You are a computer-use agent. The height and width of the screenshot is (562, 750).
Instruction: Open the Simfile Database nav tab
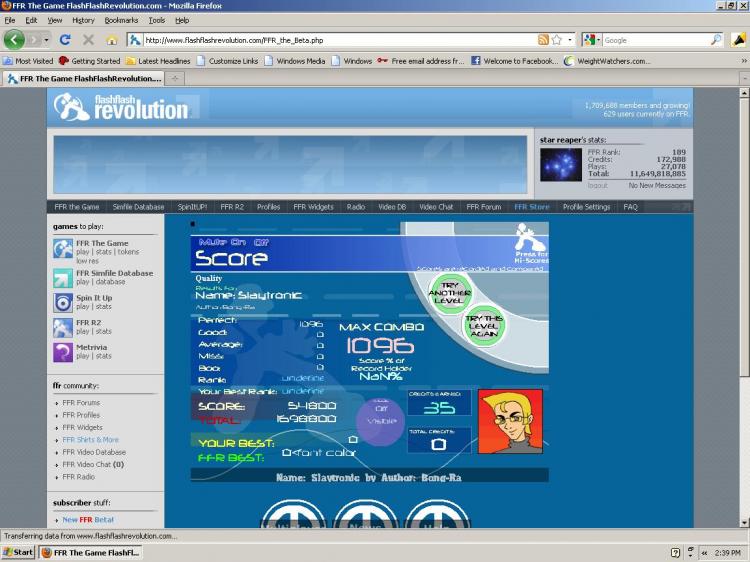point(138,207)
